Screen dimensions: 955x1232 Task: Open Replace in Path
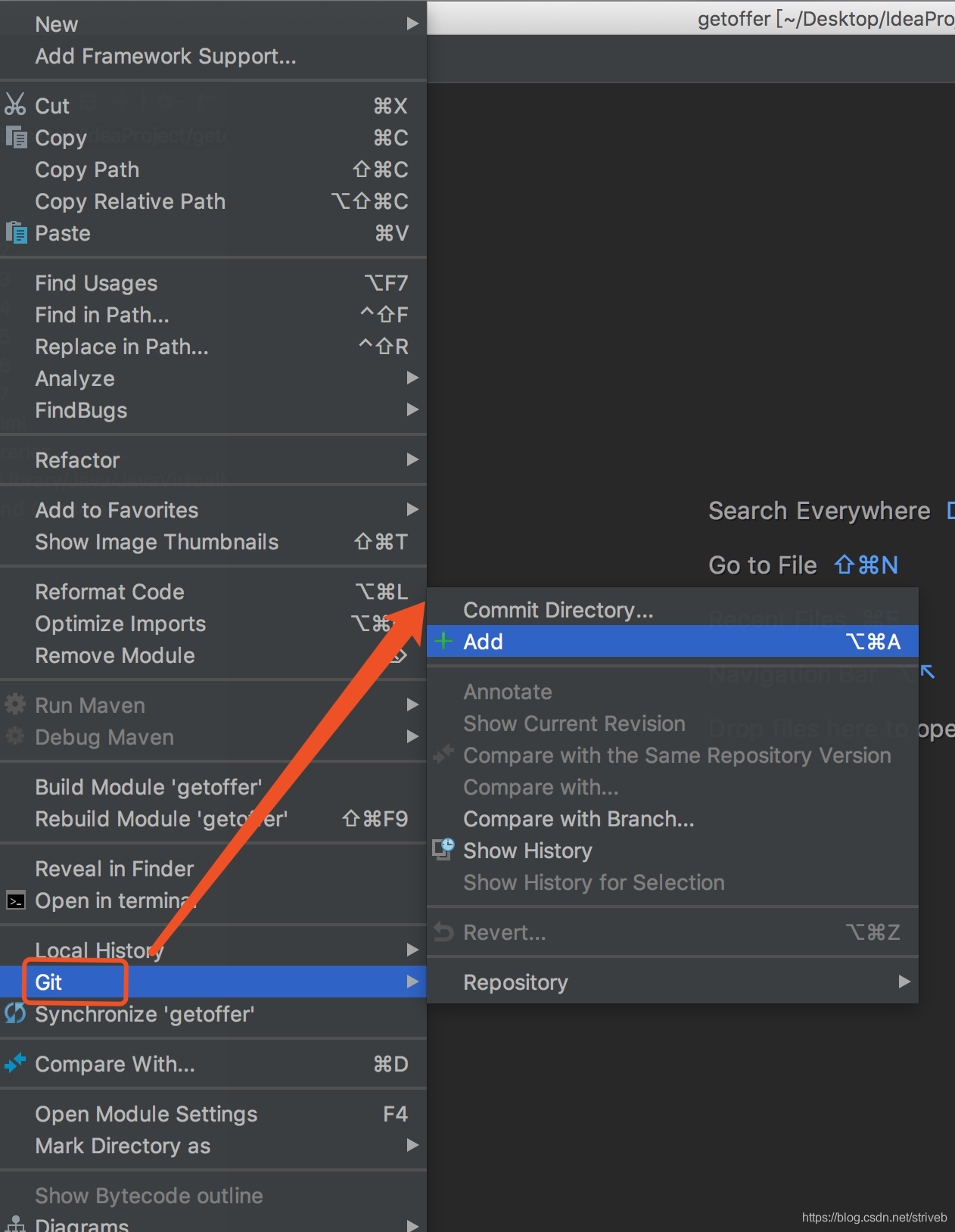pyautogui.click(x=213, y=347)
